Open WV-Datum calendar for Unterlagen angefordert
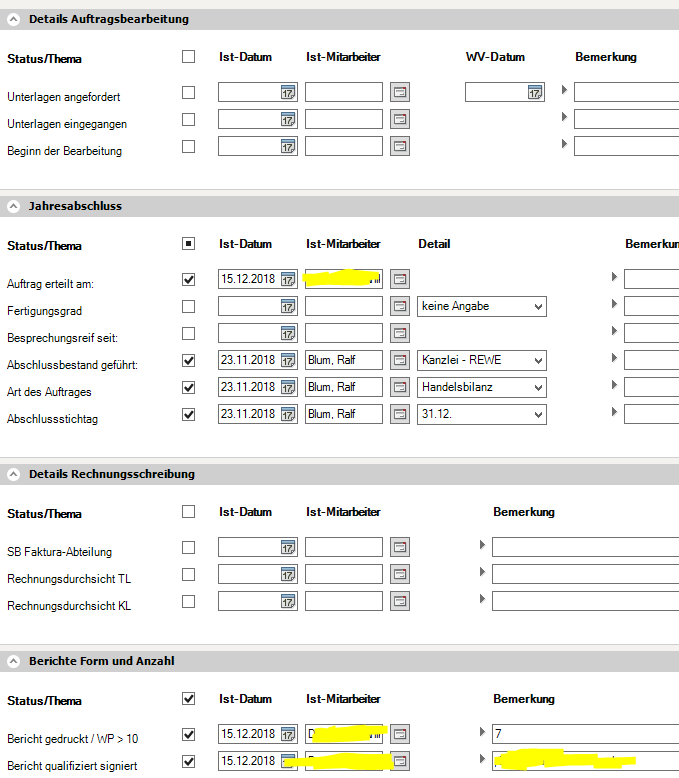 point(535,92)
